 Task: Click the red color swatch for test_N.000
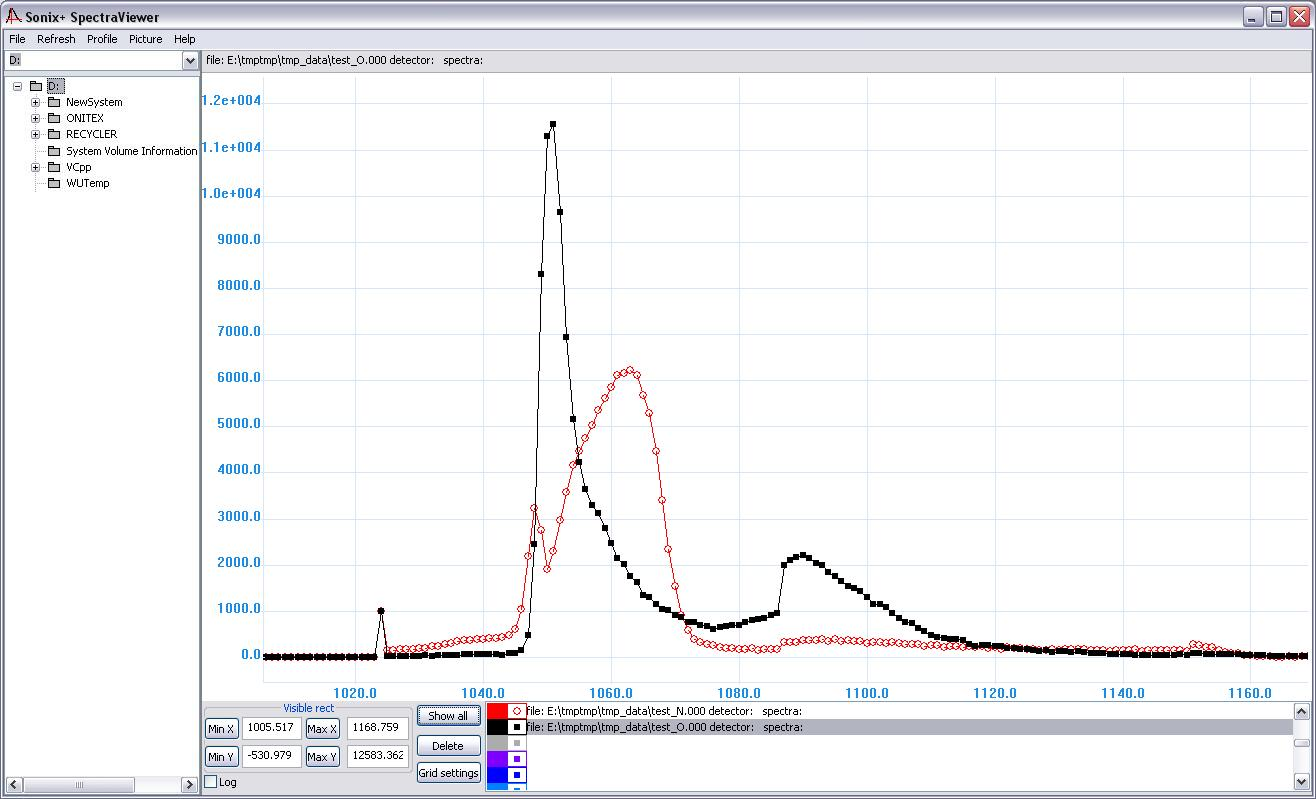point(497,711)
